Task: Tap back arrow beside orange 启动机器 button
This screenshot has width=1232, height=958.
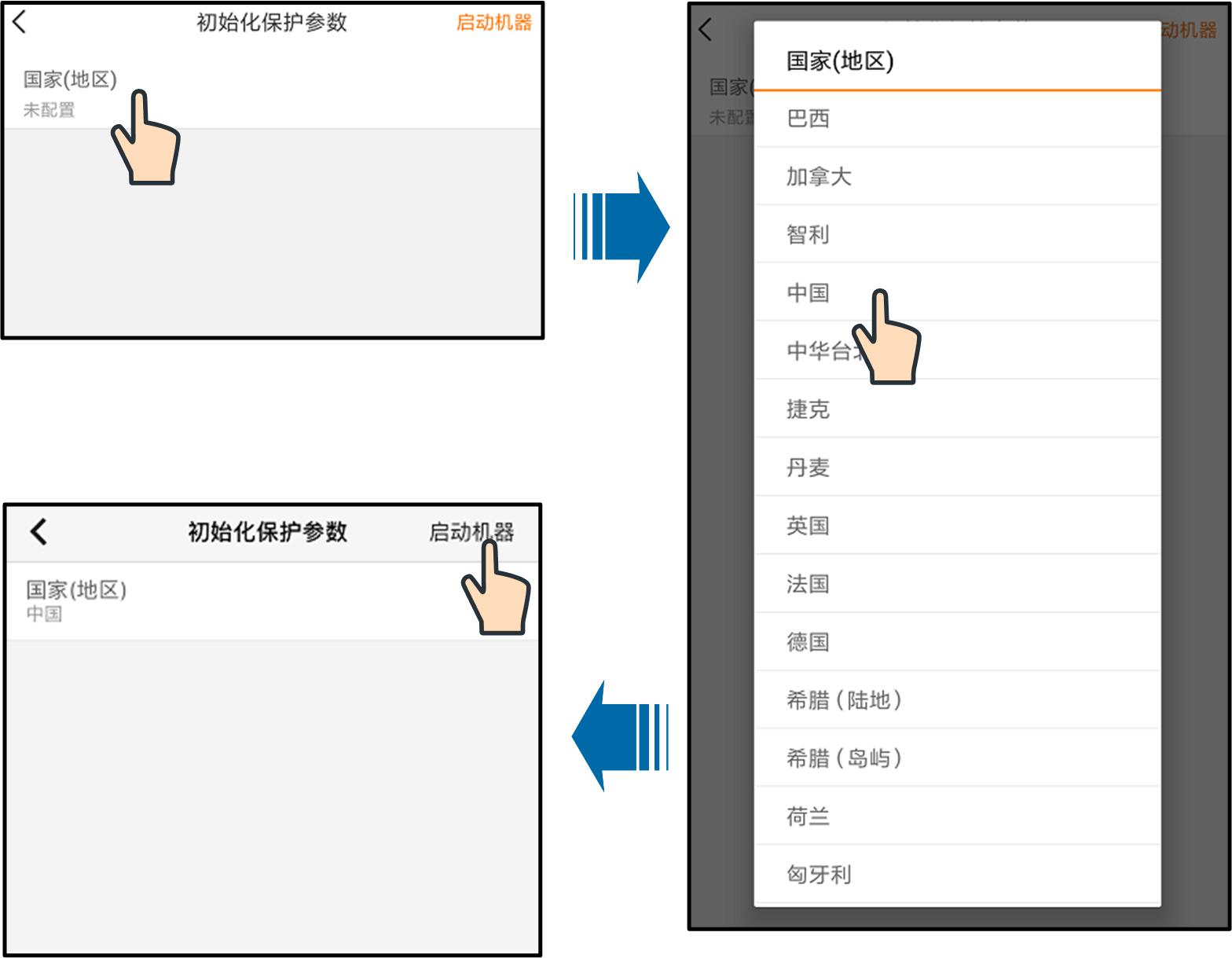Action: (x=20, y=23)
